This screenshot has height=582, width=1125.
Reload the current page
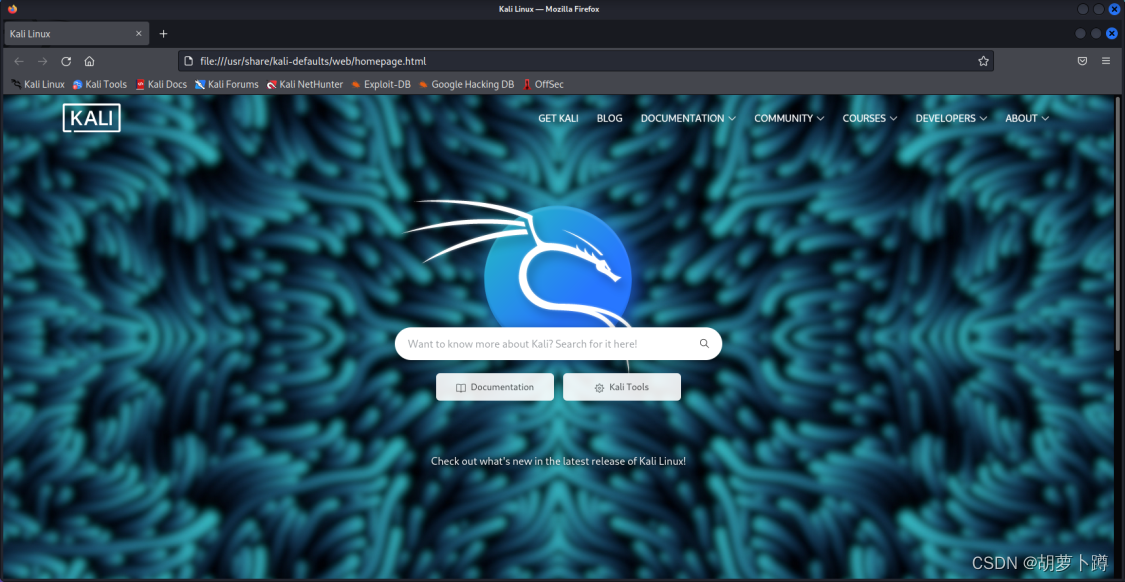tap(66, 61)
